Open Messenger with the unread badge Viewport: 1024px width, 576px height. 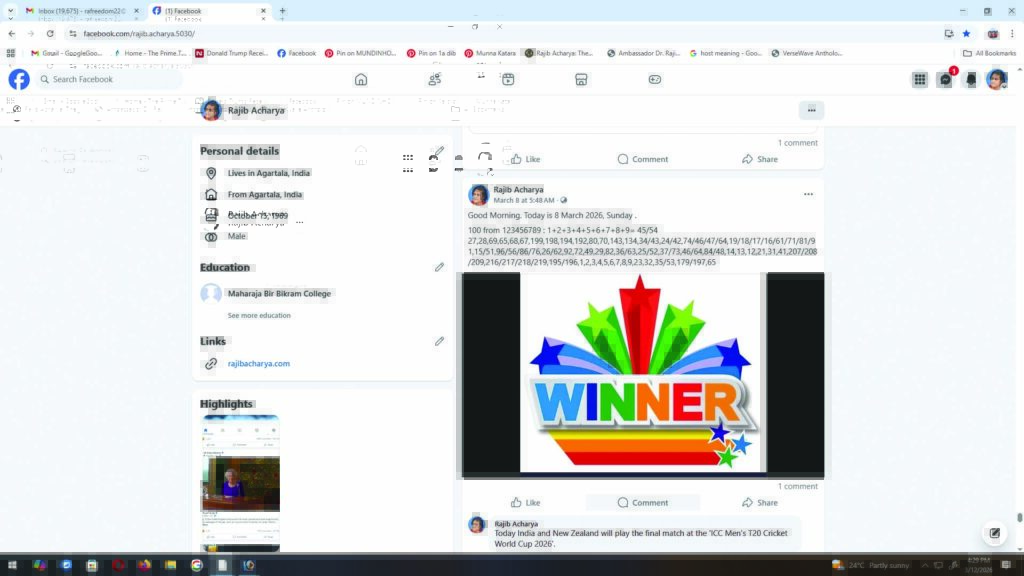coord(945,80)
